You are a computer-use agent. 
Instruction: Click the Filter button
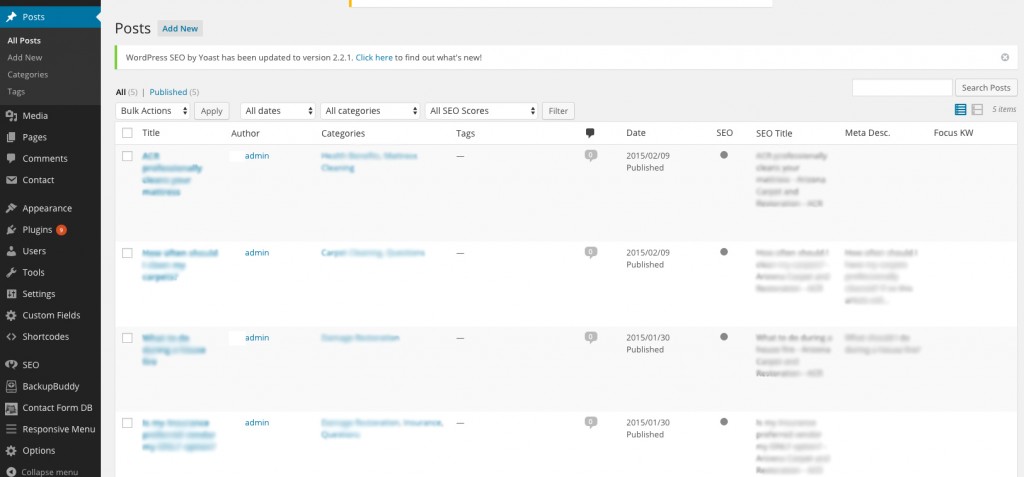click(558, 111)
